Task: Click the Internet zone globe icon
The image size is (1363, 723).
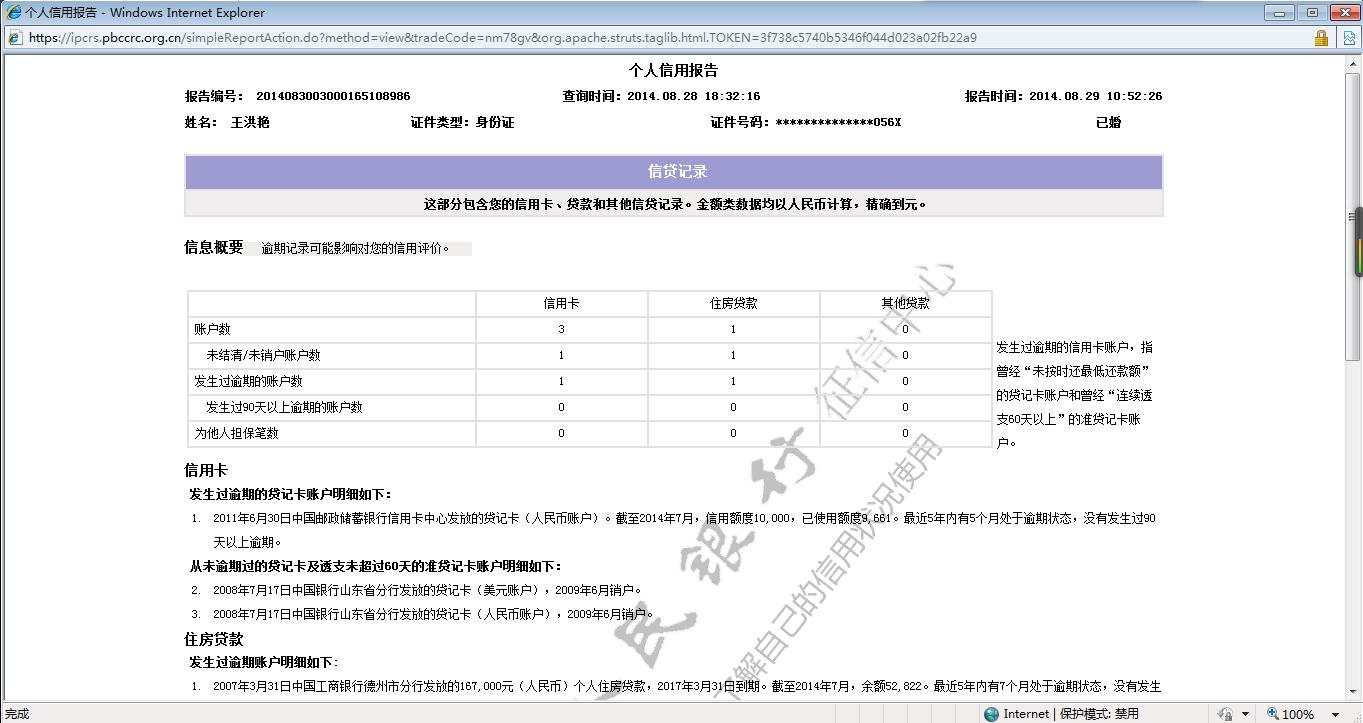Action: tap(992, 714)
